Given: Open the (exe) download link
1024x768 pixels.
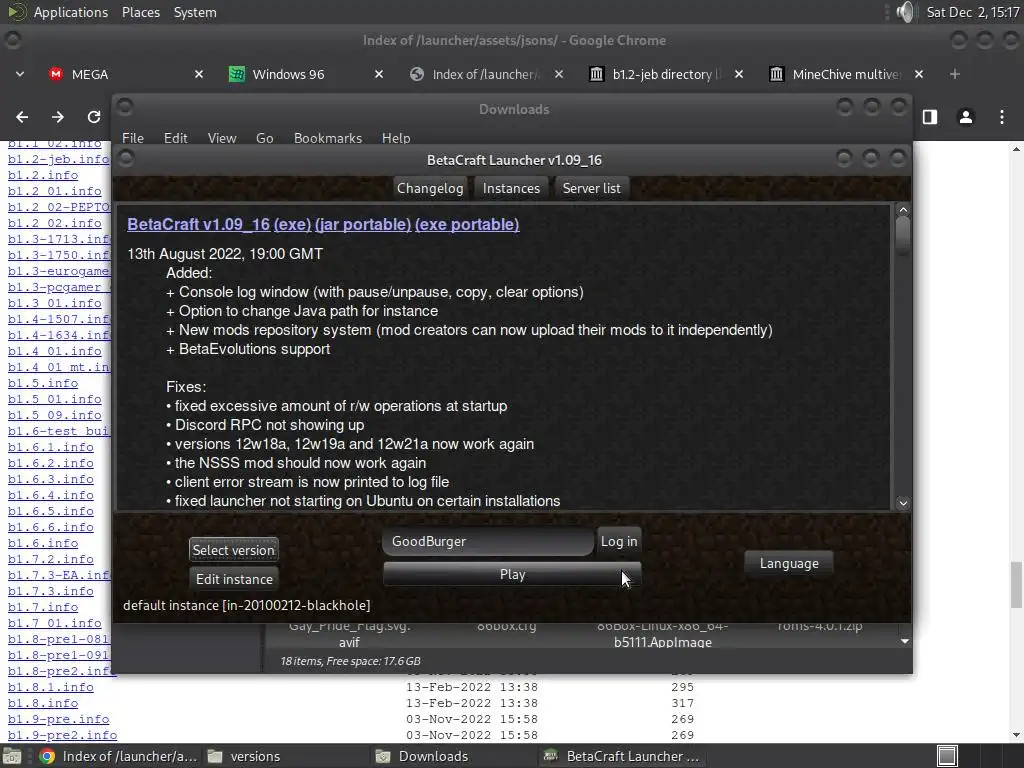Looking at the screenshot, I should tap(293, 224).
